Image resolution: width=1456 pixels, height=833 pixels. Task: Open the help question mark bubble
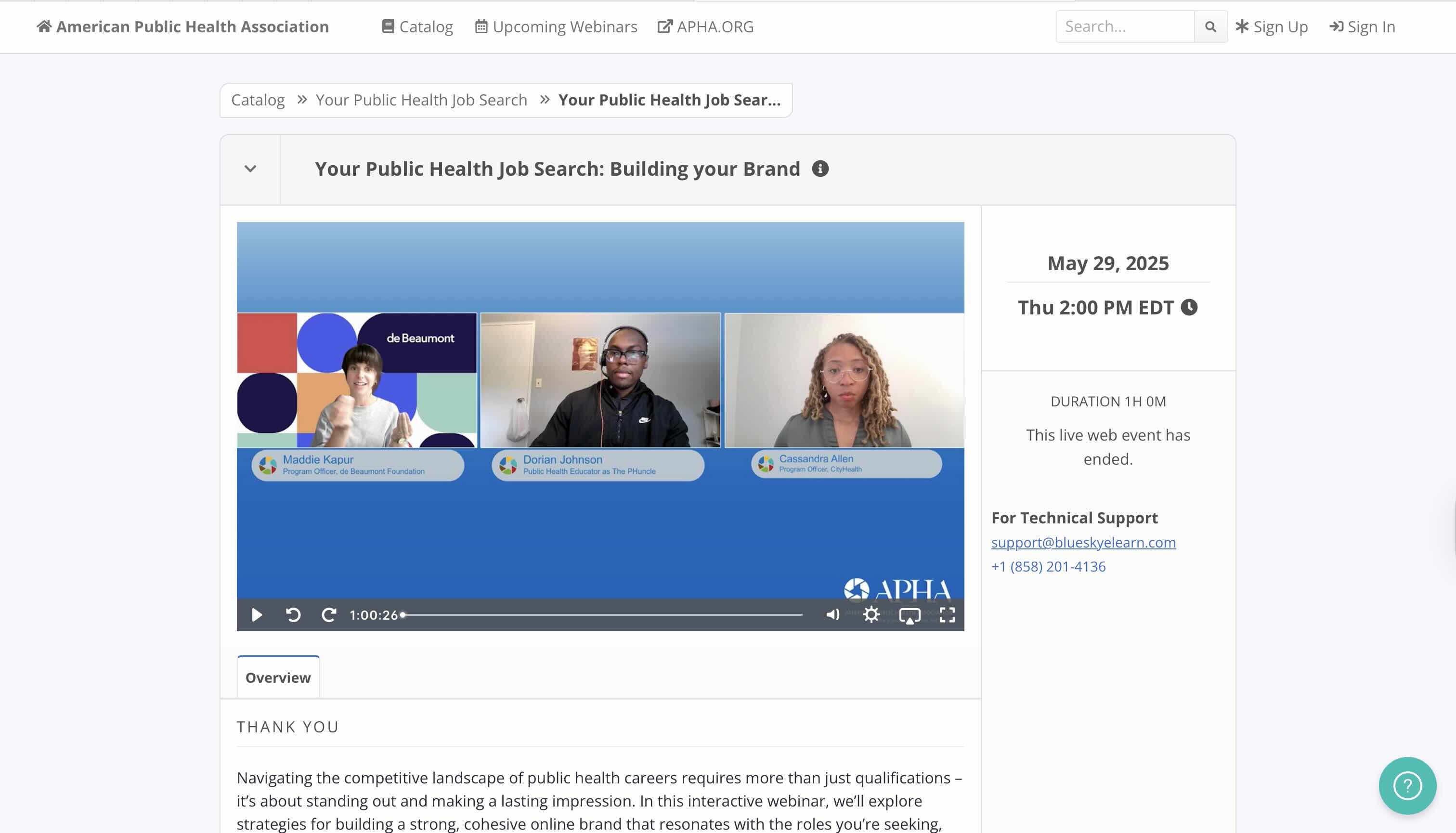(x=1407, y=785)
